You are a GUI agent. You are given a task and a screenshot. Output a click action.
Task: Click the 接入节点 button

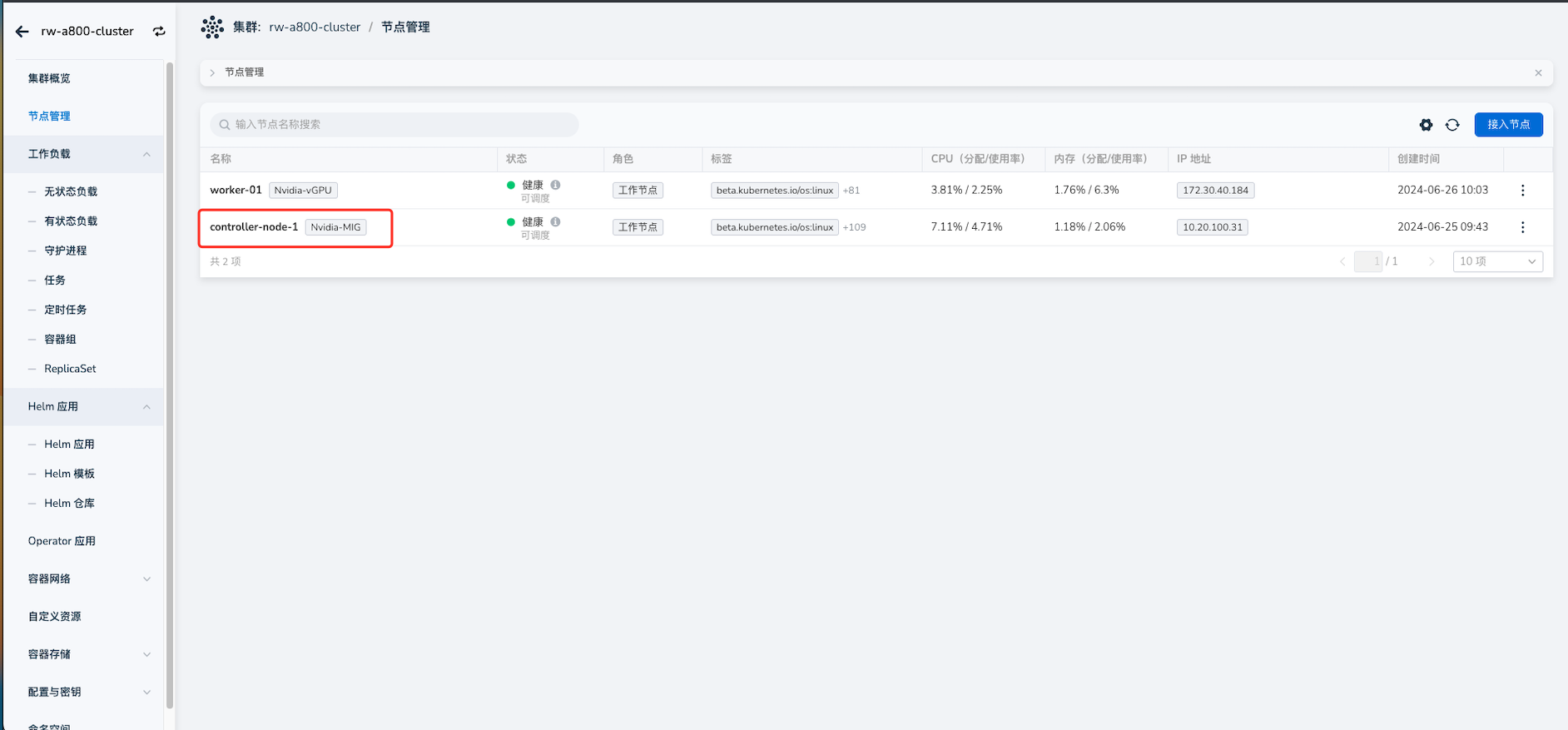coord(1508,125)
